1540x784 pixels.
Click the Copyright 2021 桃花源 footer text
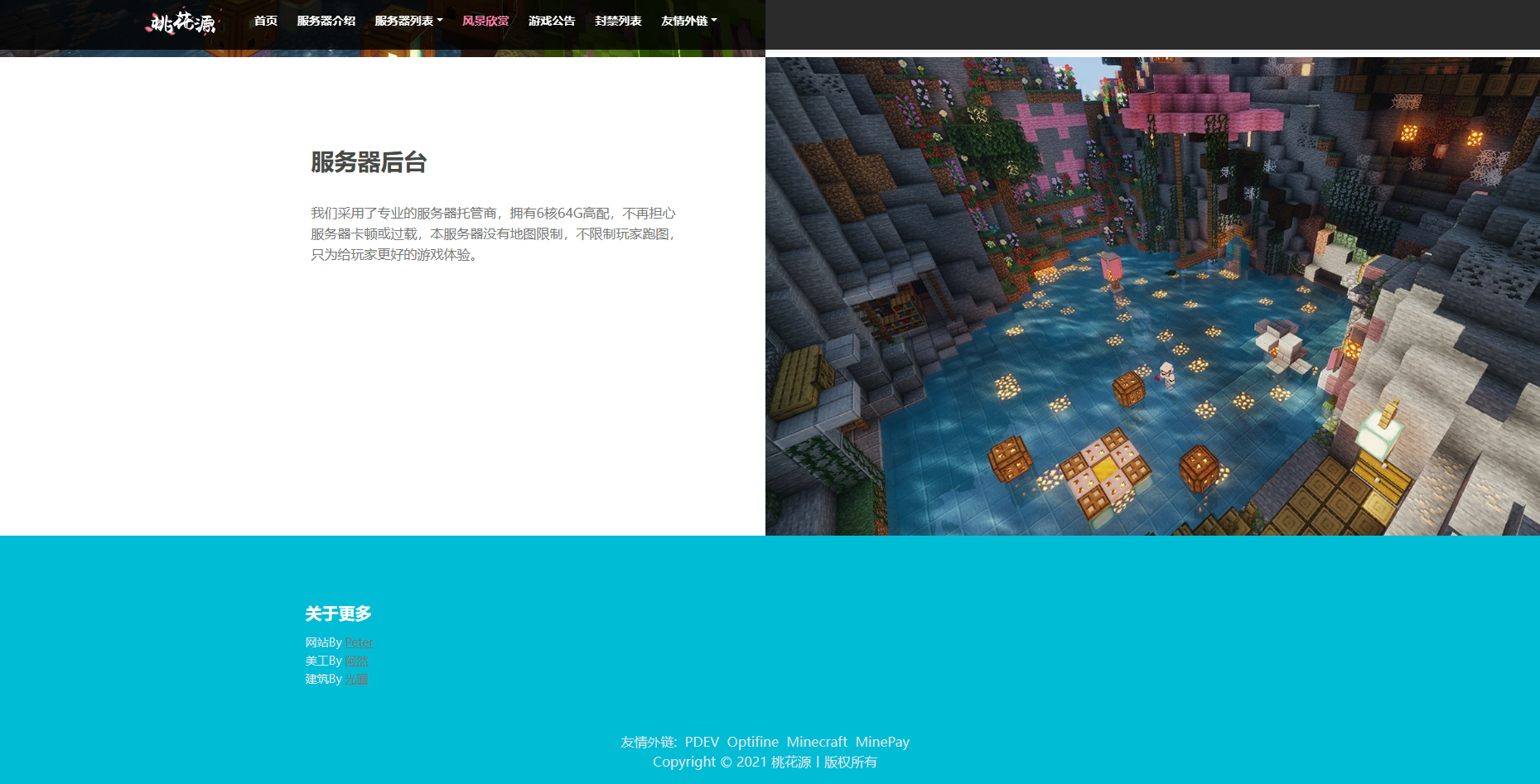point(765,762)
